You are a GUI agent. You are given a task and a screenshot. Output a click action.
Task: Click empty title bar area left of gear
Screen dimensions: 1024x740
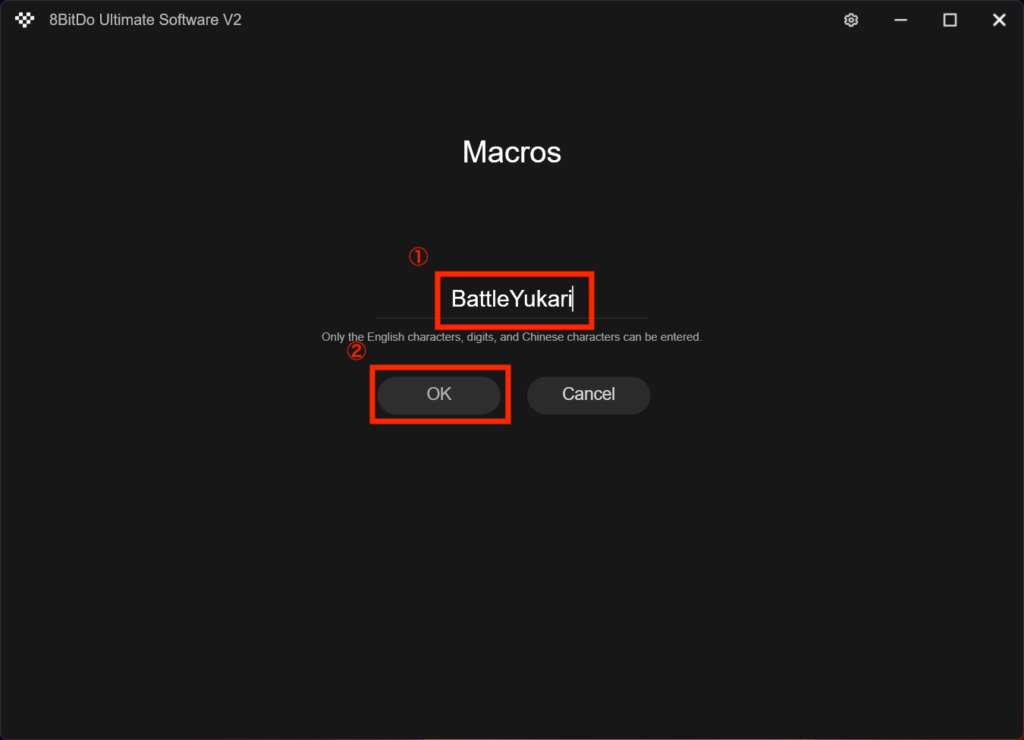(550, 20)
